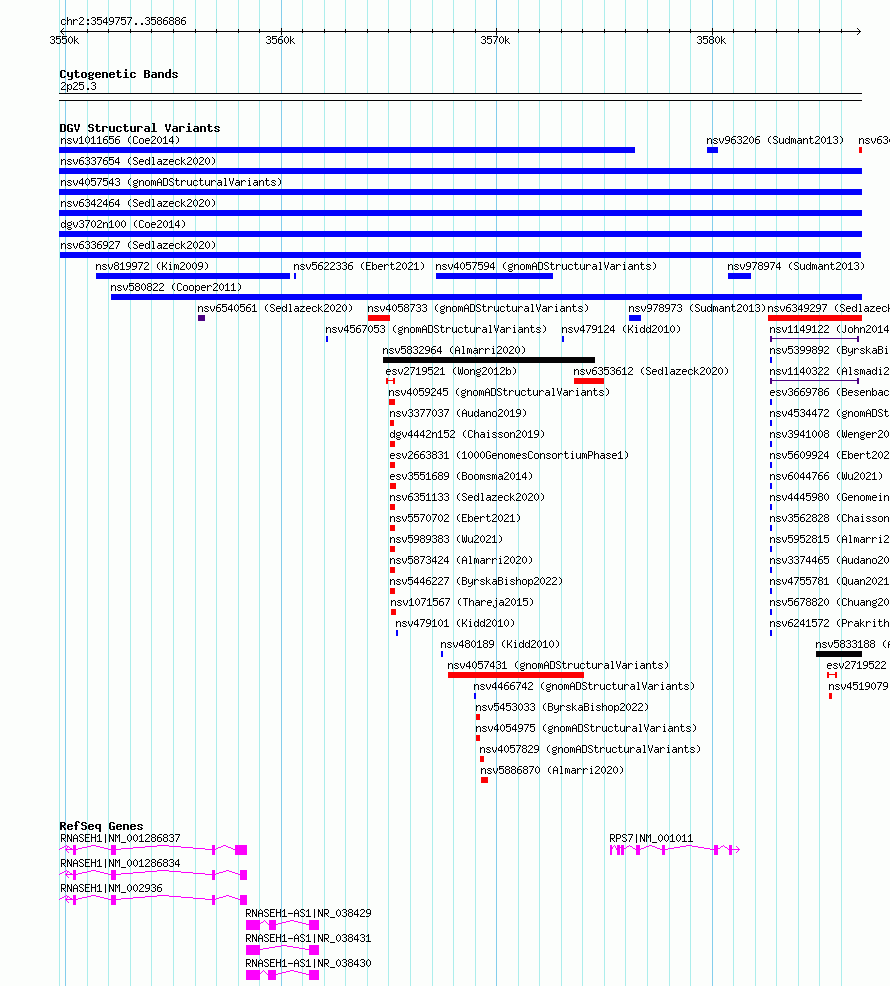This screenshot has height=986, width=890.
Task: Click nsv6351133 (Sedlazeck2020) label
Action: [467, 497]
